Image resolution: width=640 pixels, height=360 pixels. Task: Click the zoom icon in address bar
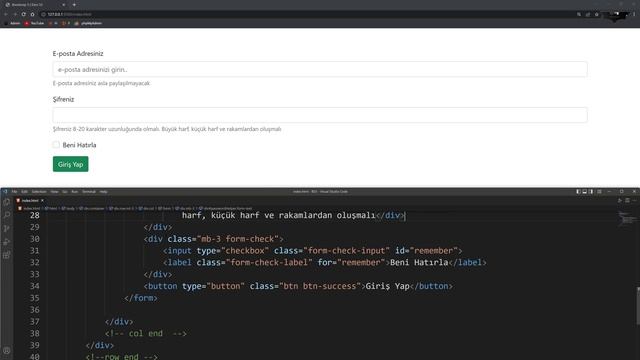pos(579,14)
